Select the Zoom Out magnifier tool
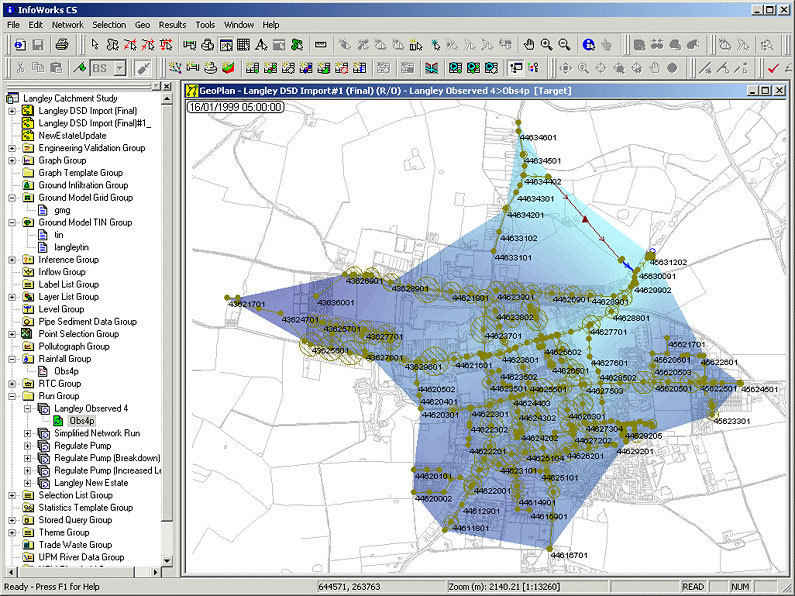This screenshot has height=596, width=795. coord(564,45)
